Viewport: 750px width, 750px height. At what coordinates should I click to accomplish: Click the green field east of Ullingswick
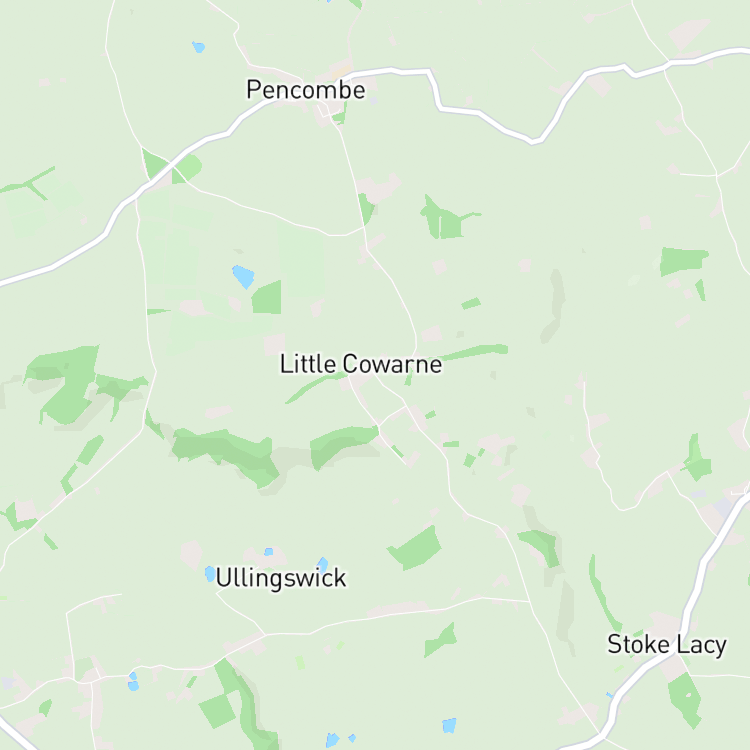(x=416, y=548)
